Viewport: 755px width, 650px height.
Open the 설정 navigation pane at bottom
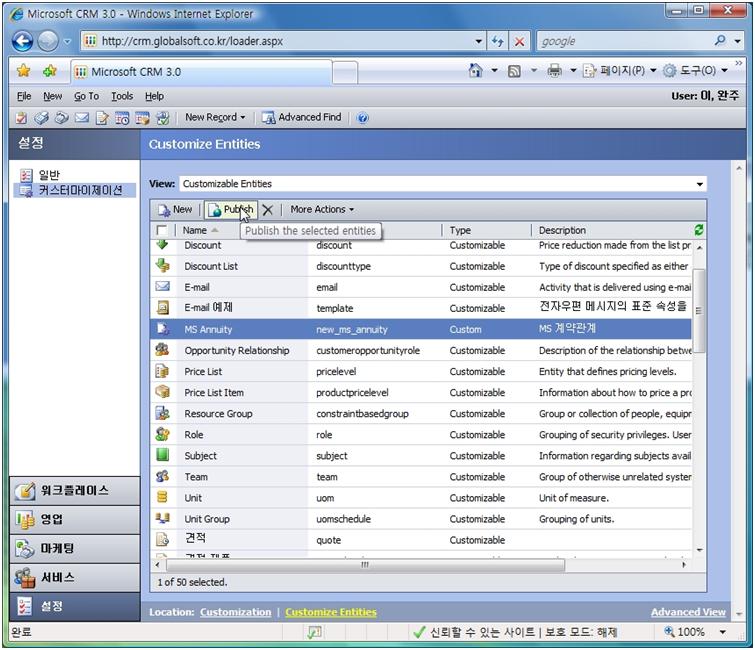click(x=75, y=606)
